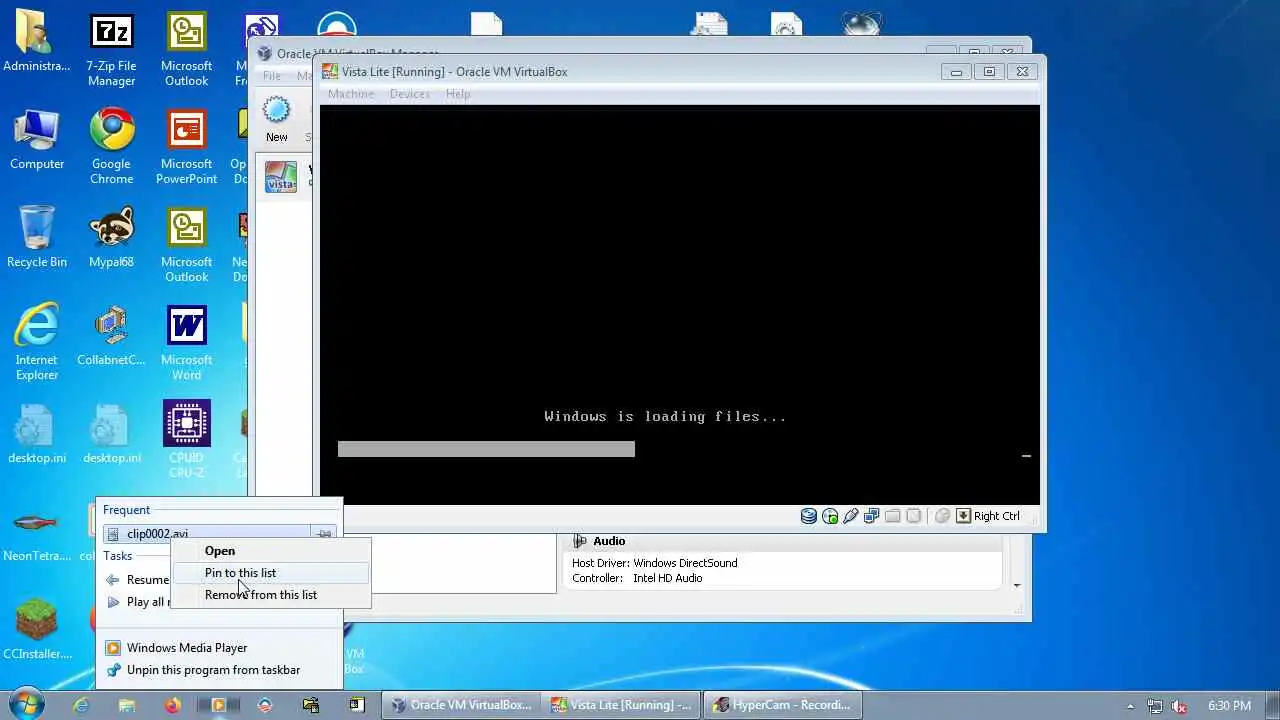Click clip0002.avi in the Frequent list

(x=207, y=534)
